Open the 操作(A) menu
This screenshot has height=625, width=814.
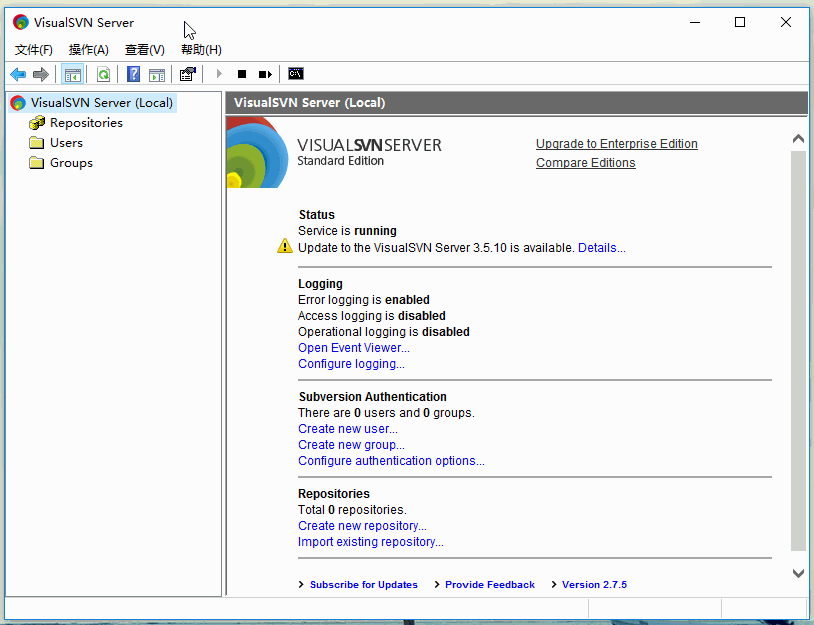[89, 50]
